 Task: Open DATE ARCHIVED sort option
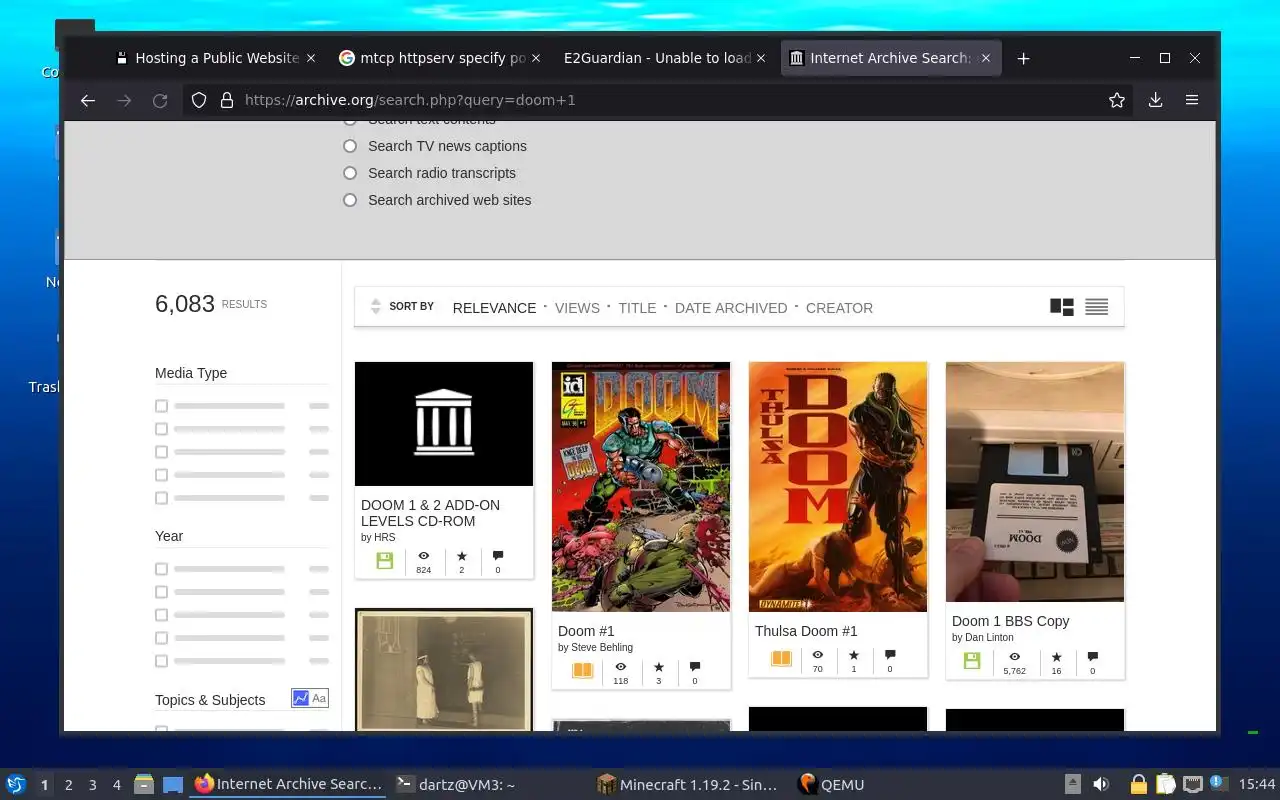pyautogui.click(x=731, y=308)
